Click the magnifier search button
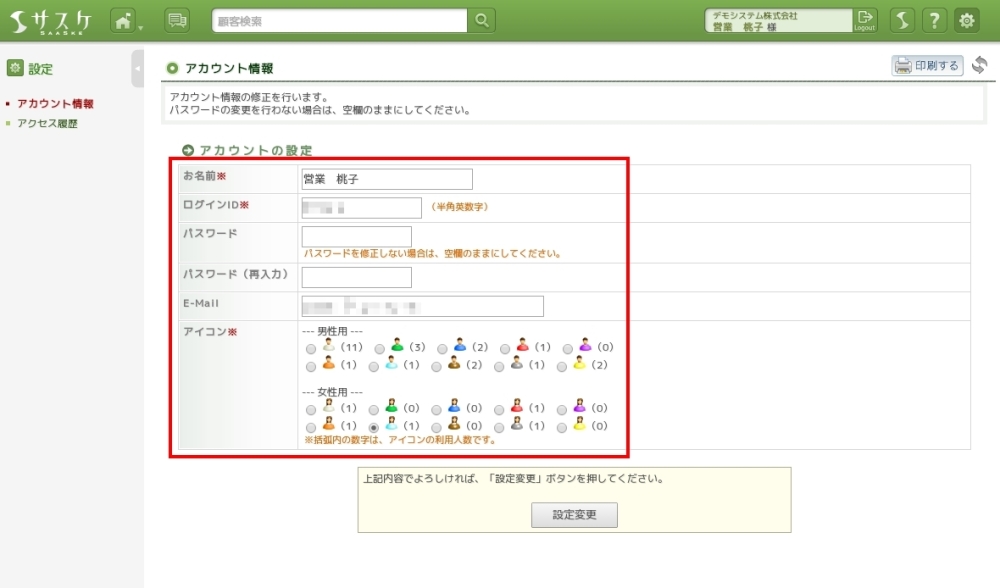The image size is (1000, 588). pos(481,20)
